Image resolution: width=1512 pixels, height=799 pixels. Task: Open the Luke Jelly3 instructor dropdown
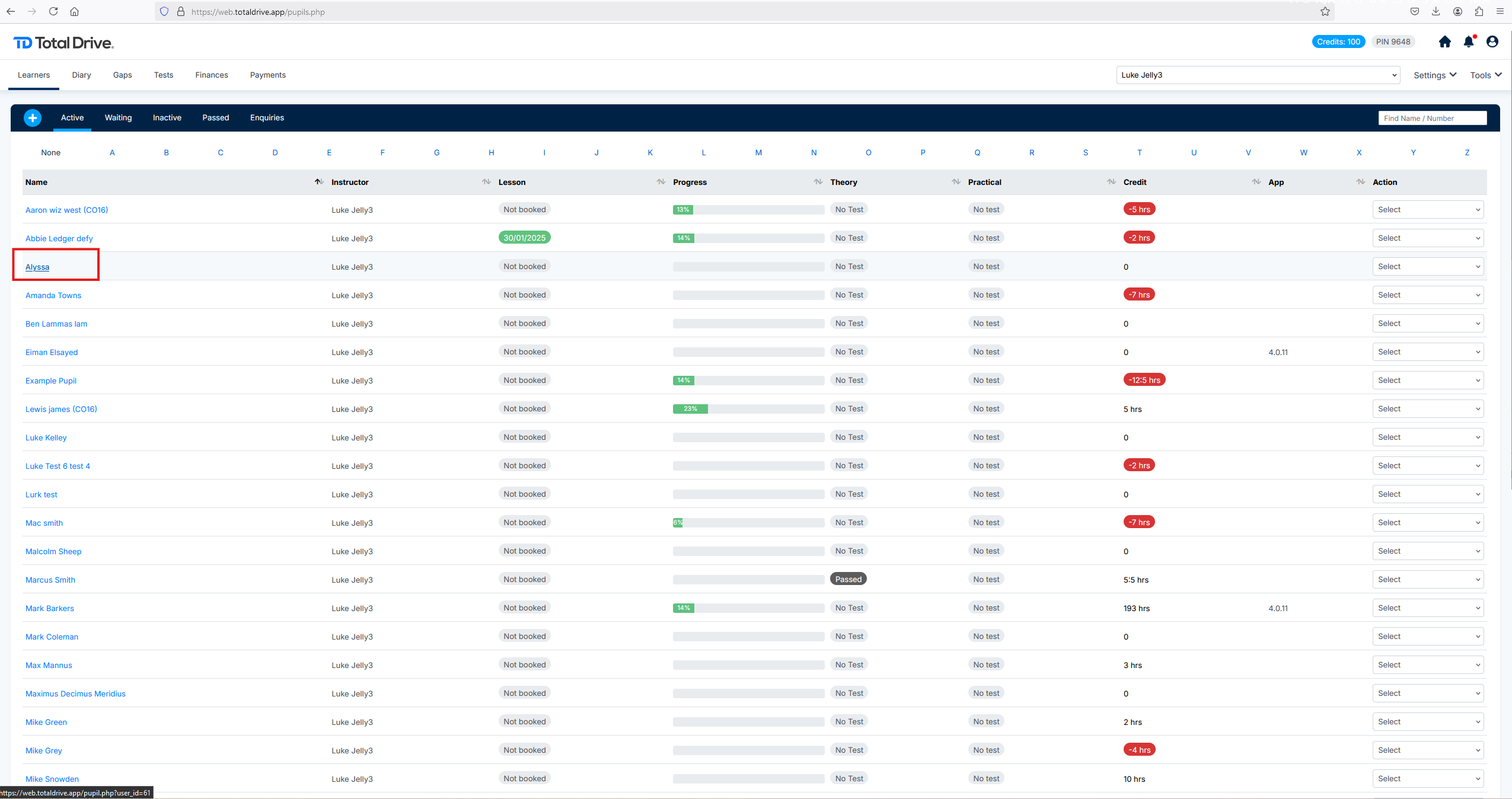coord(1257,75)
